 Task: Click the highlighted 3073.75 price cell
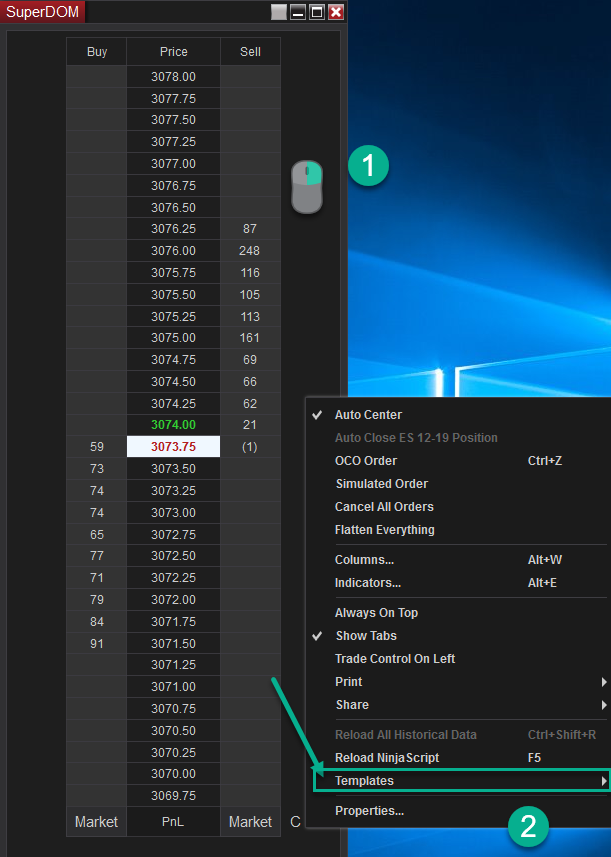coord(173,447)
